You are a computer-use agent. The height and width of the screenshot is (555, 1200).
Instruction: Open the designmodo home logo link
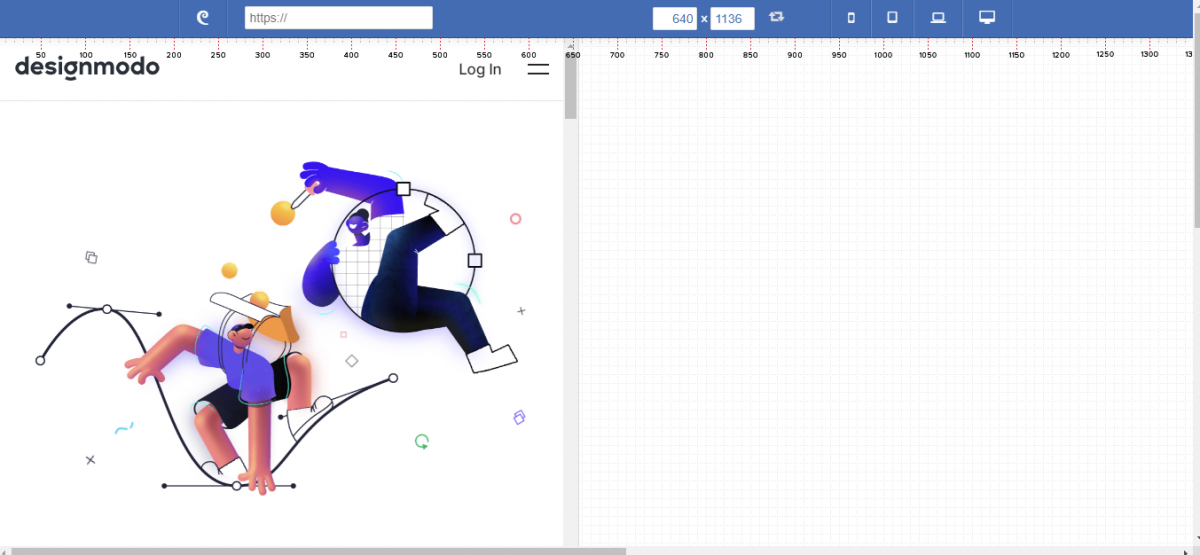pos(87,68)
